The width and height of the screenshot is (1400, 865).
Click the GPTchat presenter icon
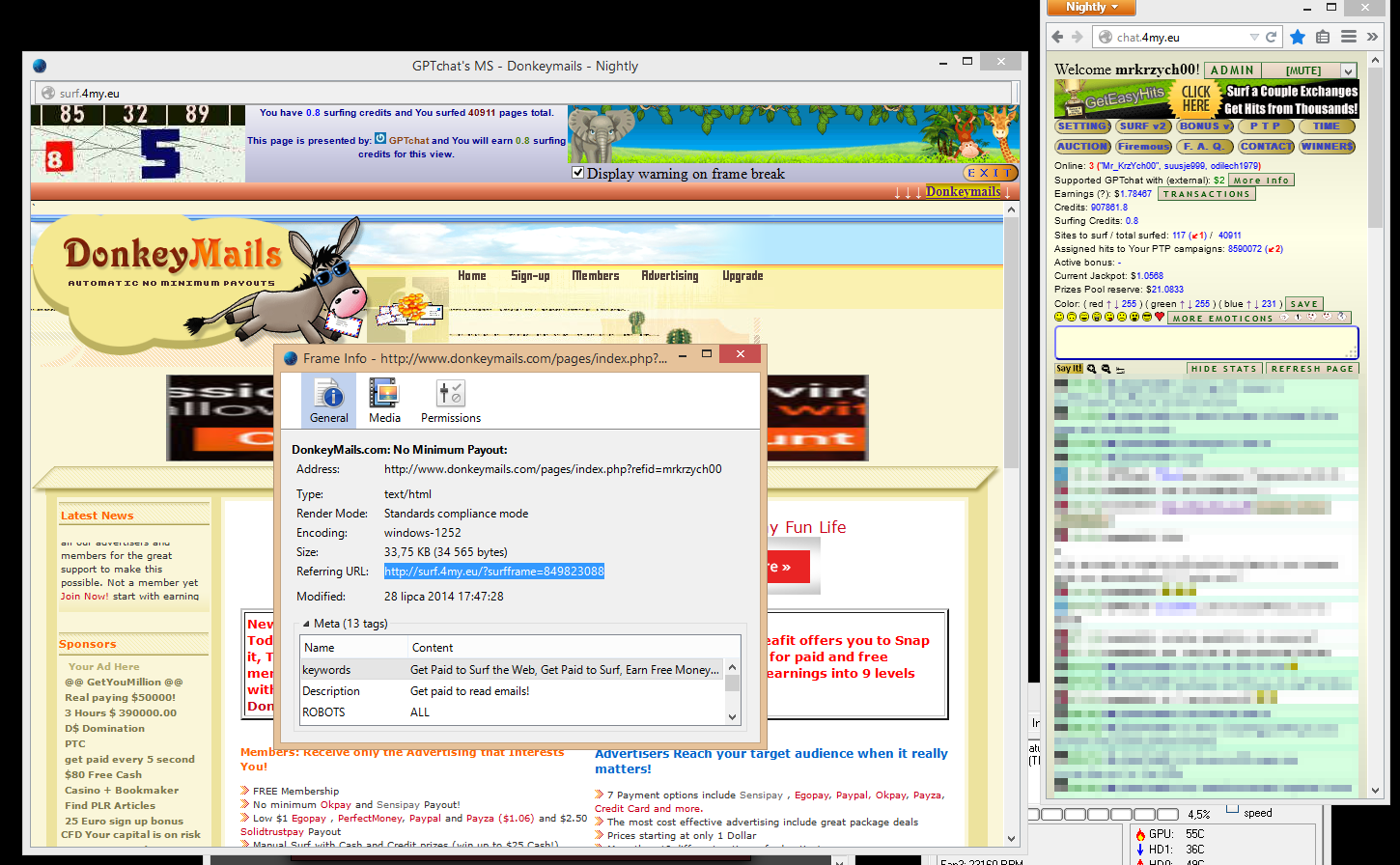379,139
